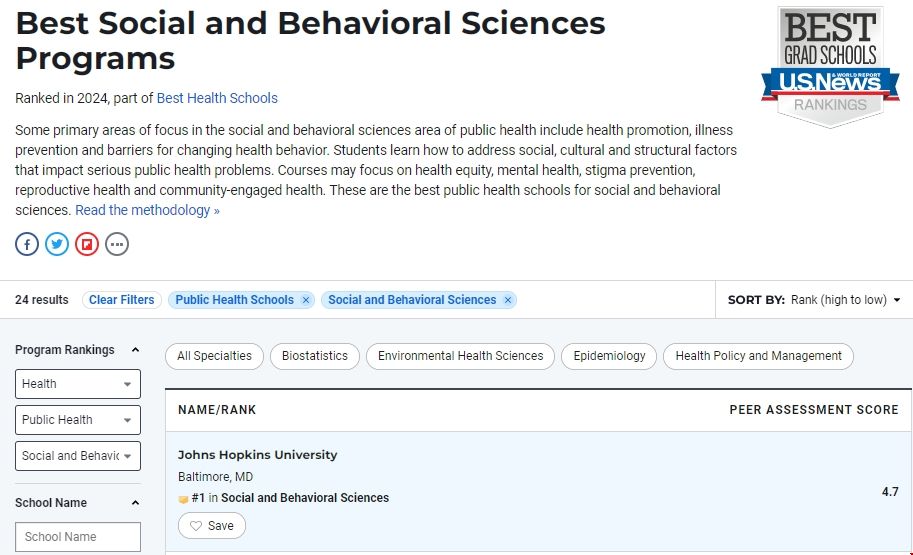Open more sharing options ellipsis icon

point(117,244)
